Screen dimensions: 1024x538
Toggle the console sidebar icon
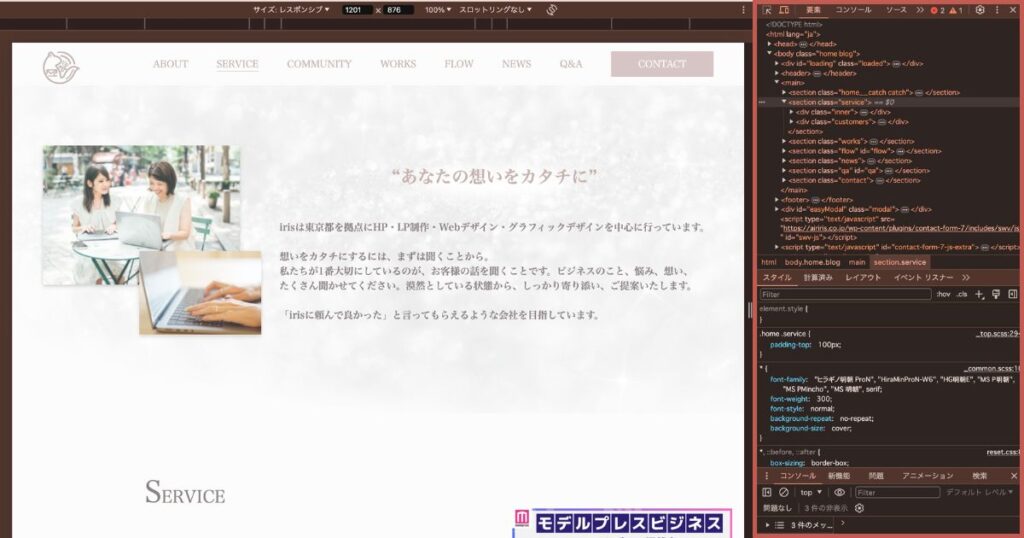point(767,492)
